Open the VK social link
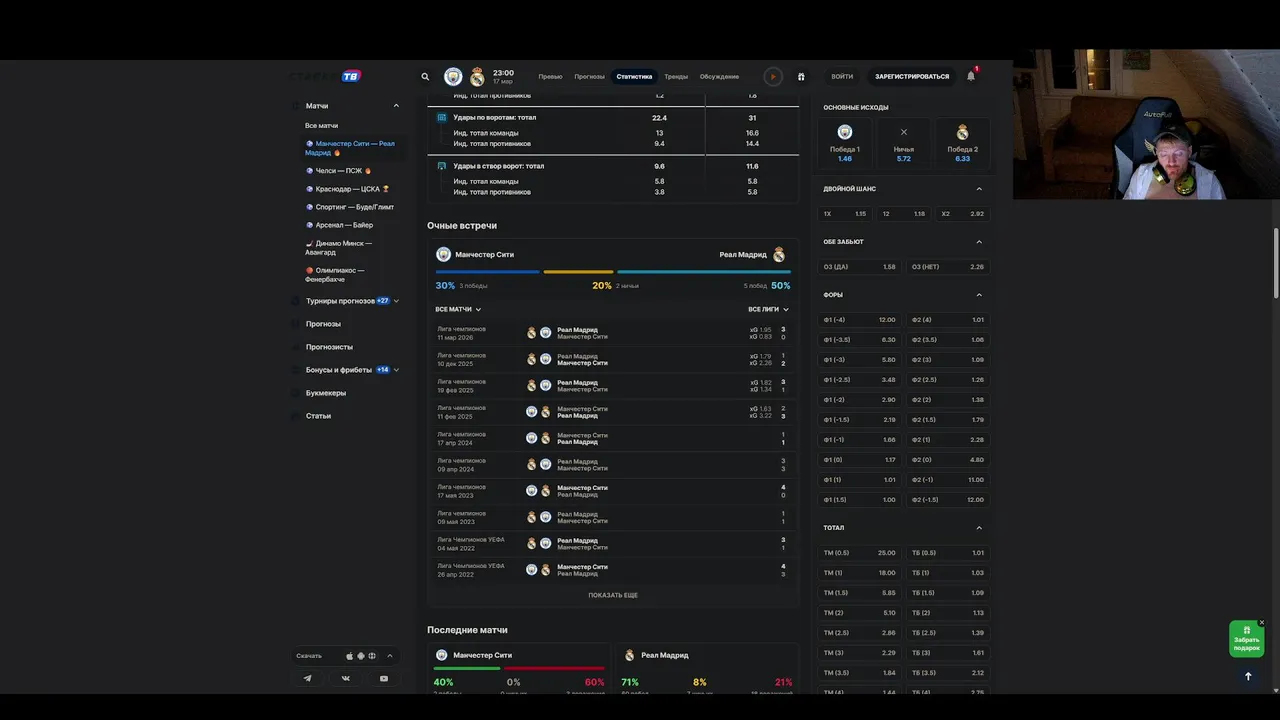The image size is (1280, 720). tap(346, 678)
